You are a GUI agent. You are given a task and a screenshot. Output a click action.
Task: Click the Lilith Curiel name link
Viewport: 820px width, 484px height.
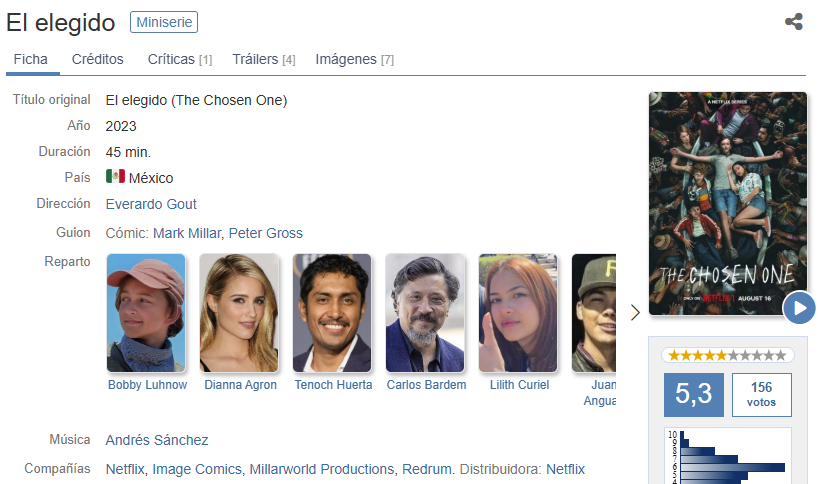pyautogui.click(x=519, y=385)
